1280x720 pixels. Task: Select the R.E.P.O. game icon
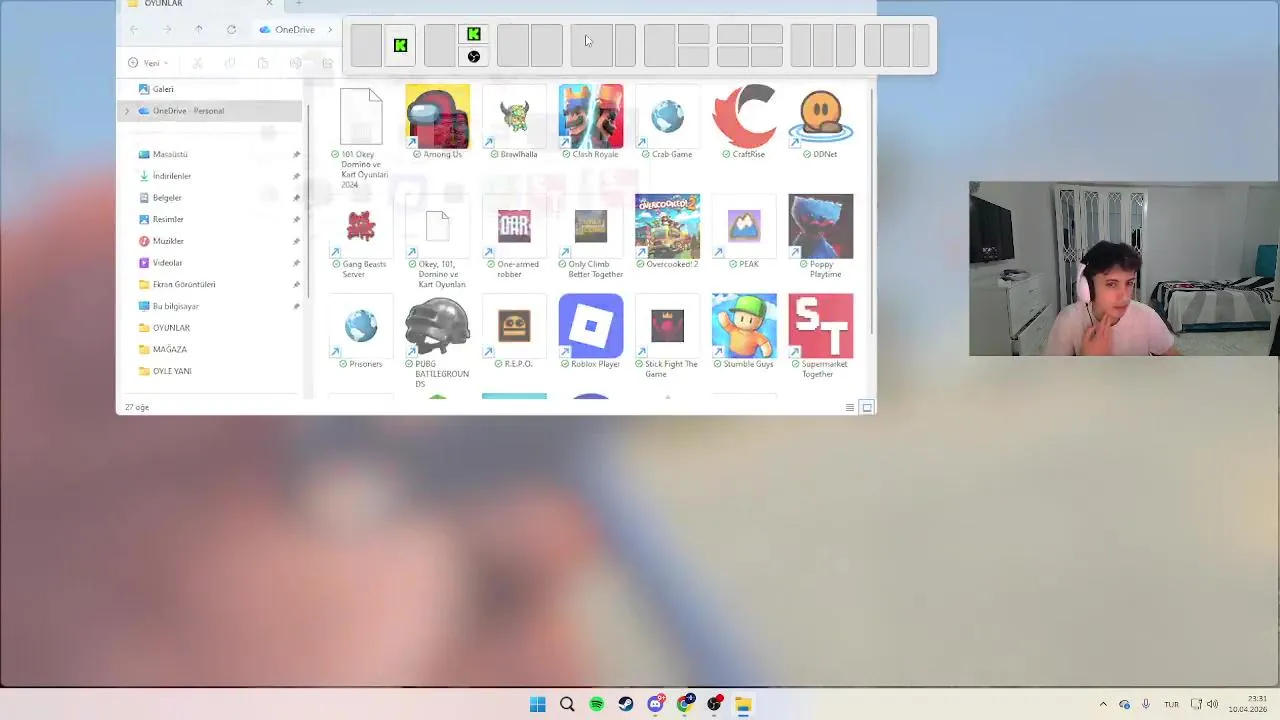[x=514, y=332]
